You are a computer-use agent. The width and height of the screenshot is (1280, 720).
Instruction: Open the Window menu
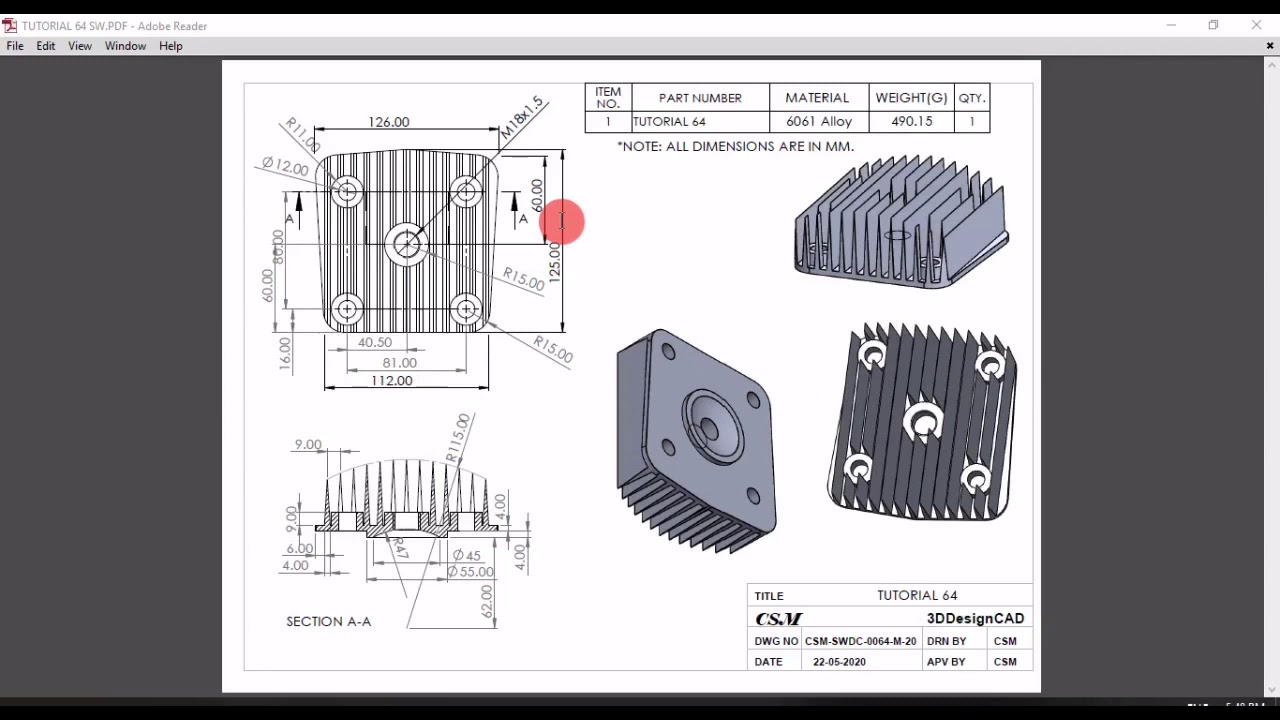tap(125, 46)
